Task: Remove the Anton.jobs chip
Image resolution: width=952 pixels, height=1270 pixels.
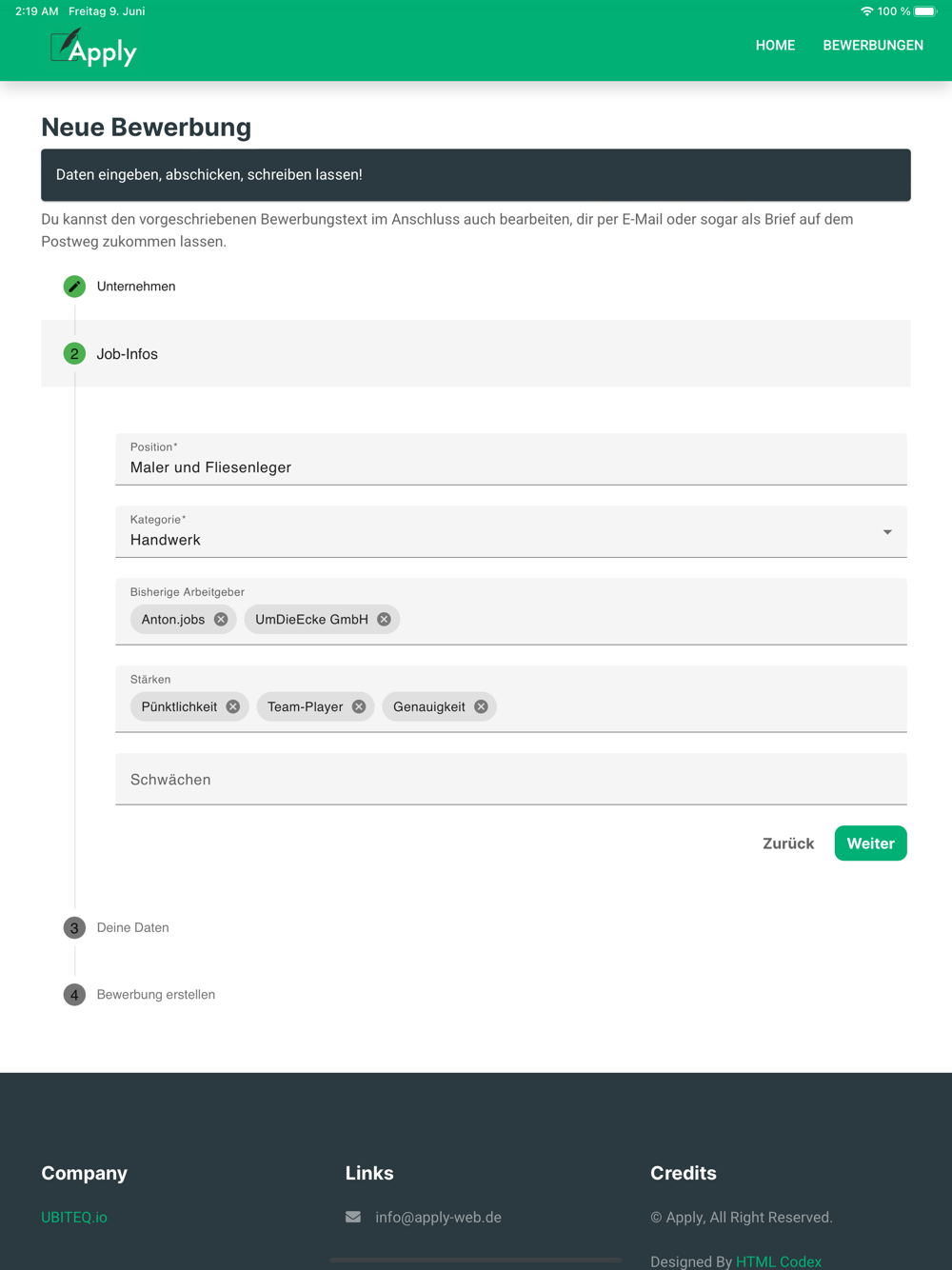Action: point(221,619)
